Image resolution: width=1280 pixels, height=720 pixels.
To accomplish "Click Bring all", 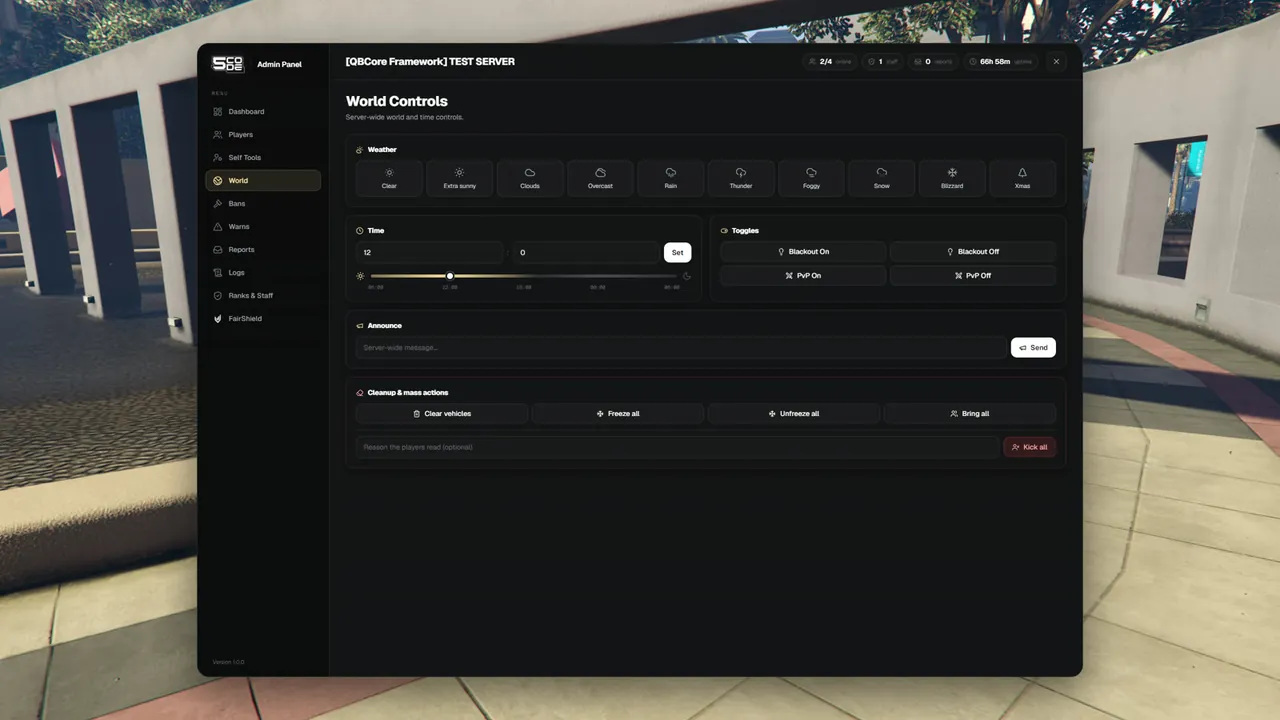I will (970, 414).
